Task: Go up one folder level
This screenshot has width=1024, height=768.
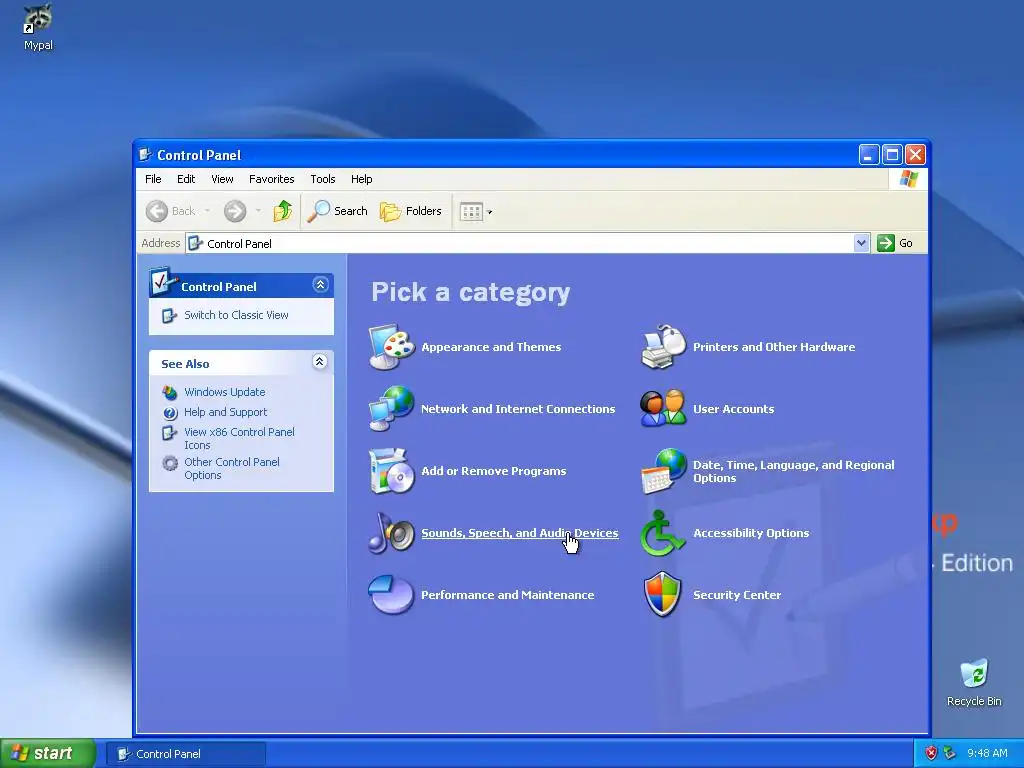Action: (x=282, y=211)
